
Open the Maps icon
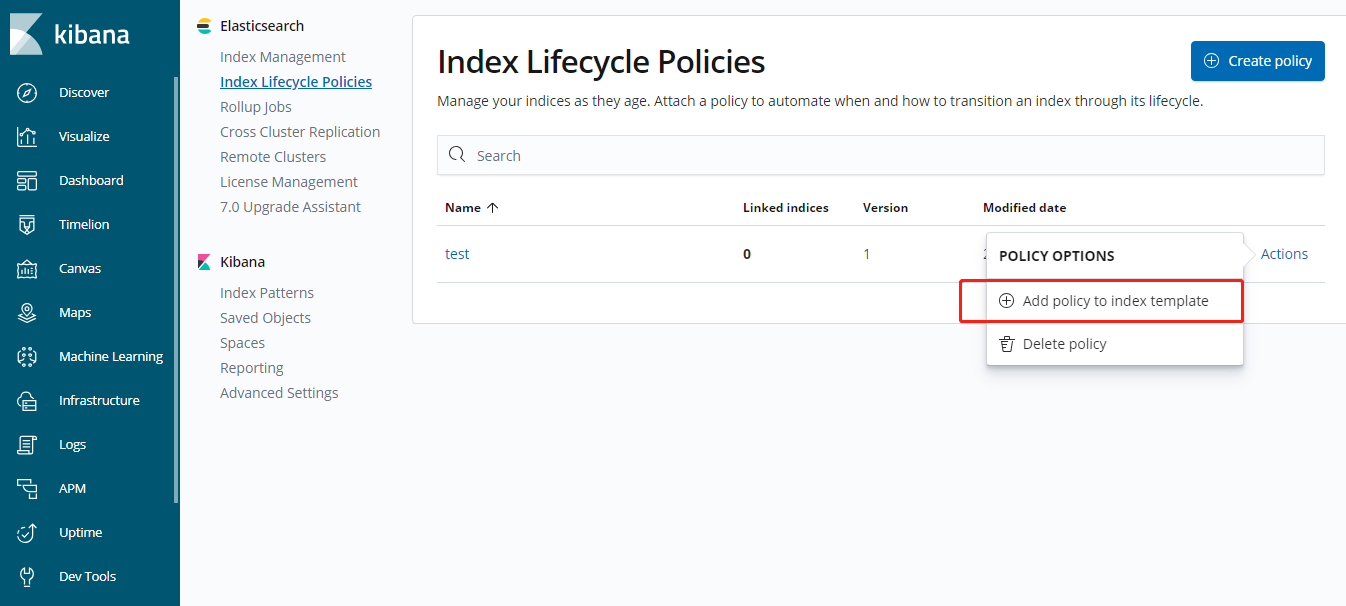click(x=27, y=313)
